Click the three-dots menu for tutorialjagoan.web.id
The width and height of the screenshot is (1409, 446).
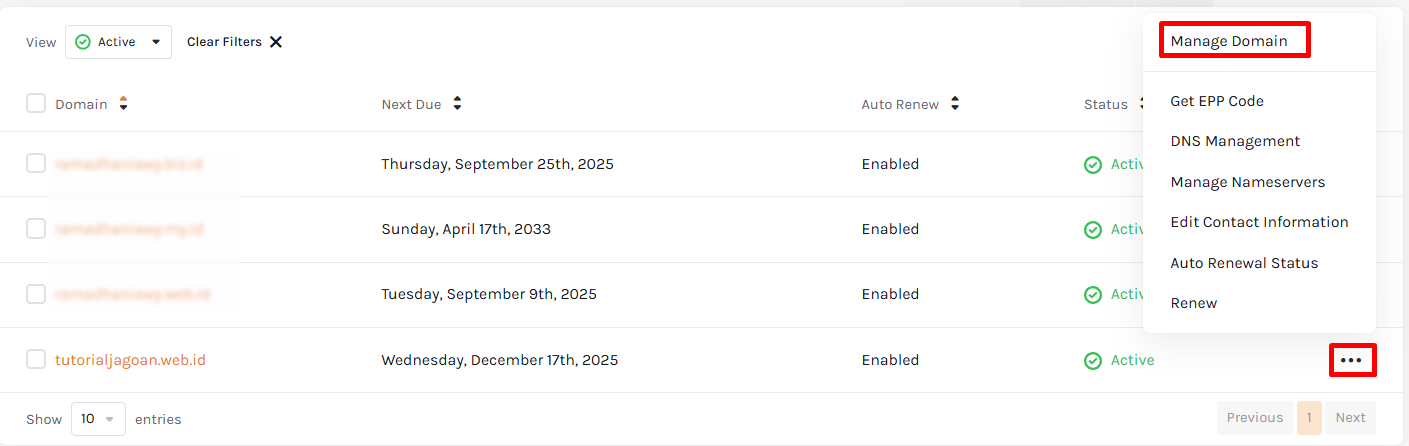pyautogui.click(x=1351, y=360)
